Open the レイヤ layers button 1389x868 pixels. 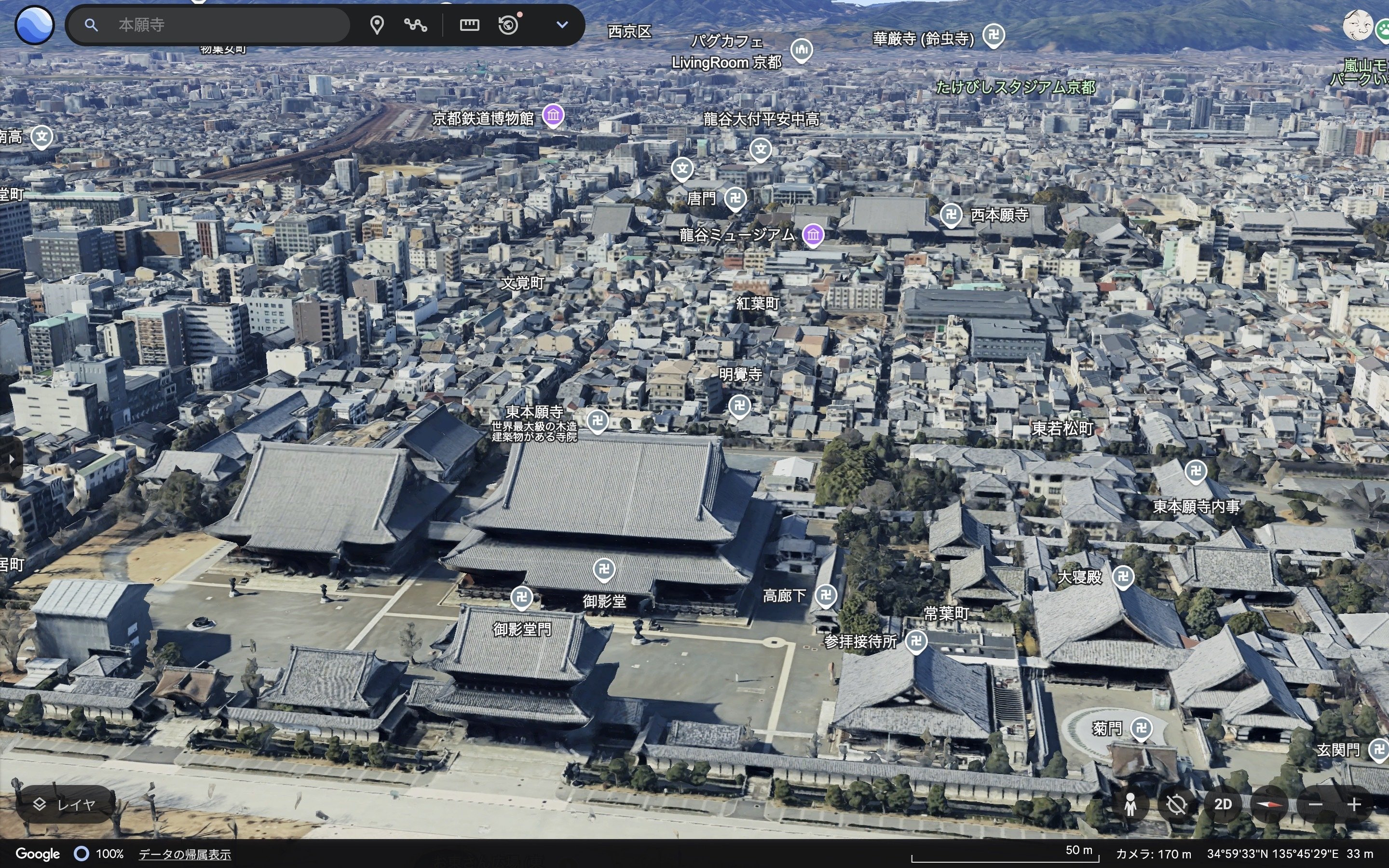tap(65, 804)
